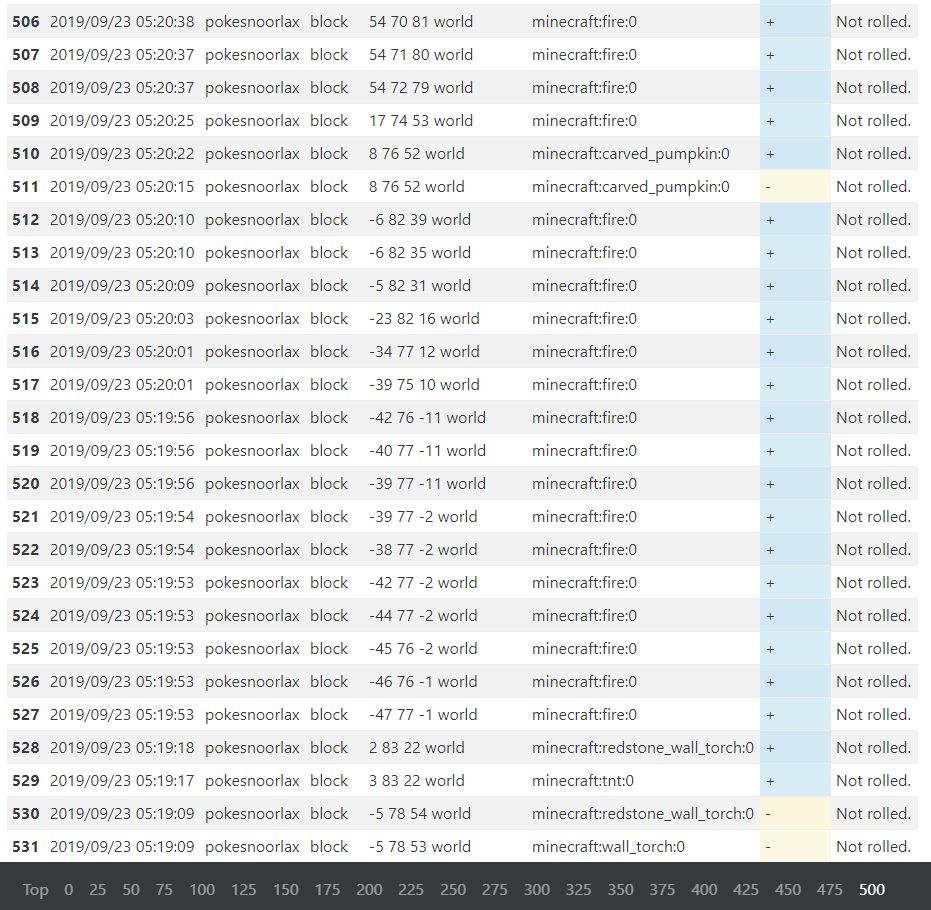Open page offset 100
The image size is (931, 910).
coord(202,889)
